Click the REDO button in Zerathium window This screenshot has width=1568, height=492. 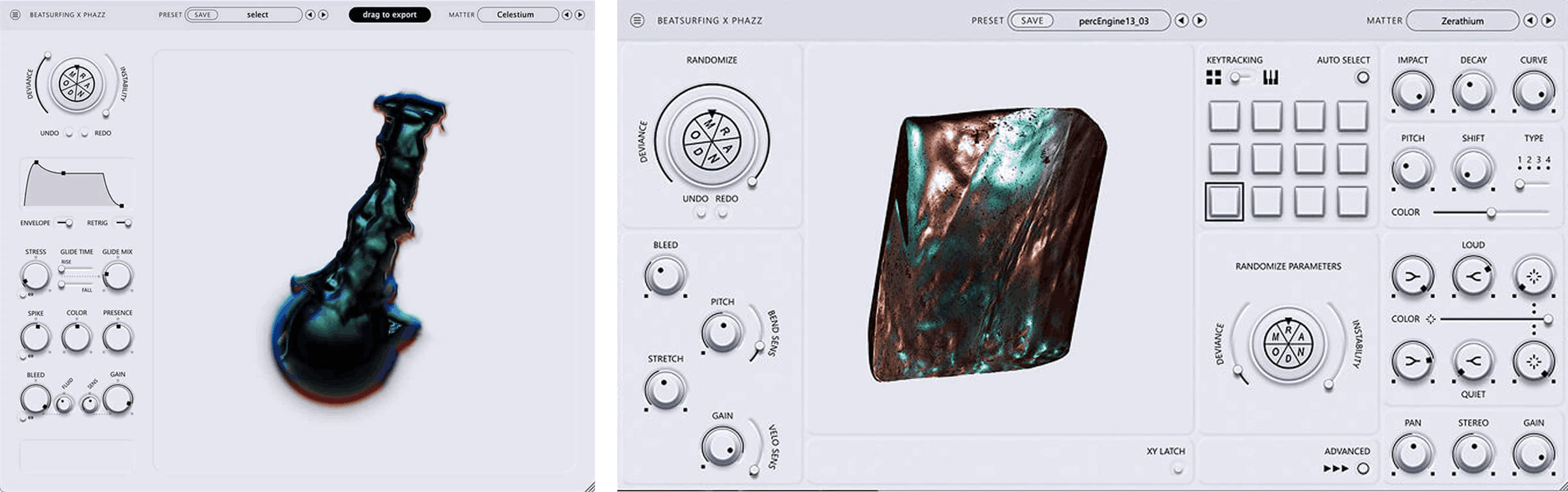tap(722, 213)
